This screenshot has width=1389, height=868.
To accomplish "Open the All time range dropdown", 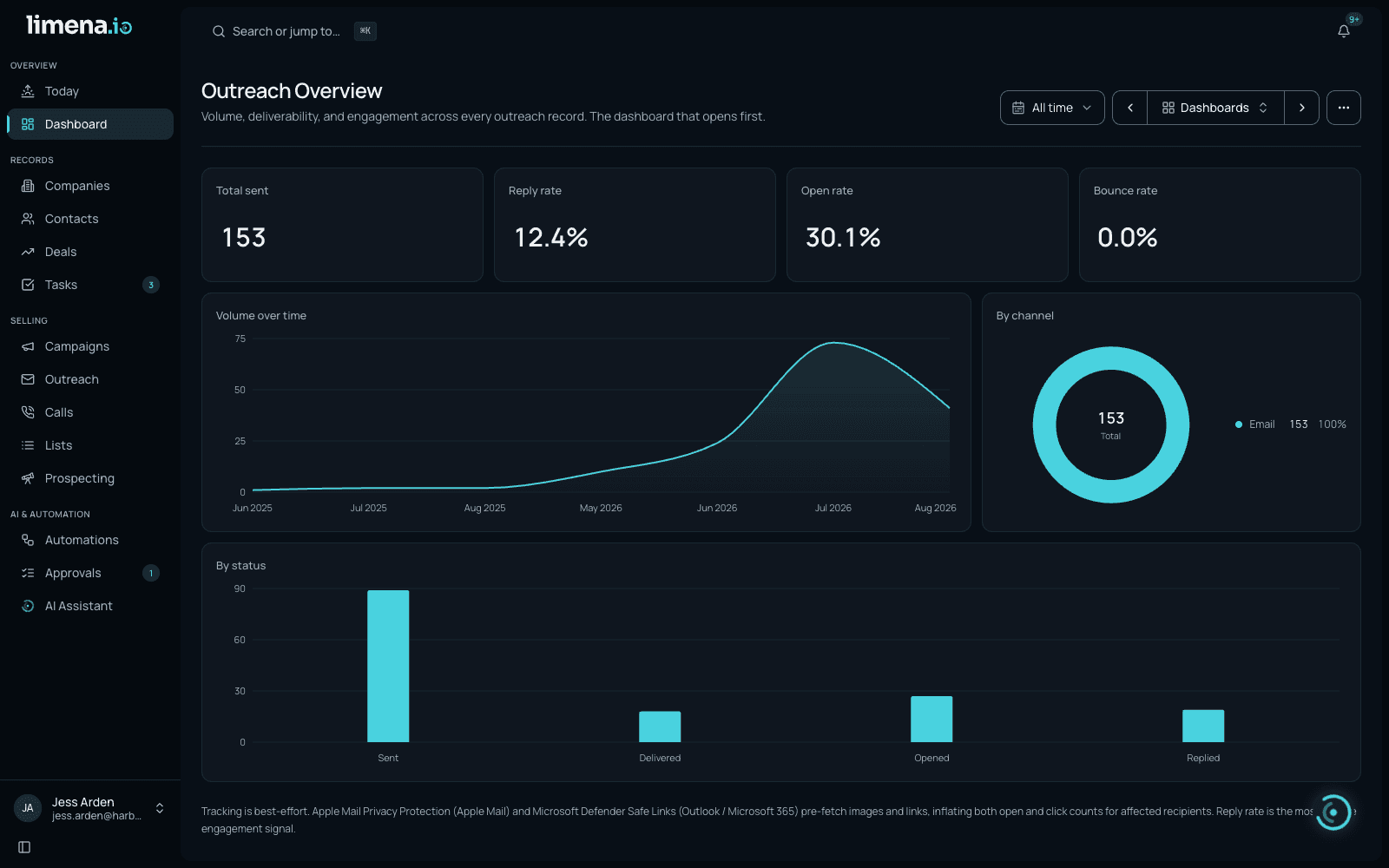I will pos(1052,108).
